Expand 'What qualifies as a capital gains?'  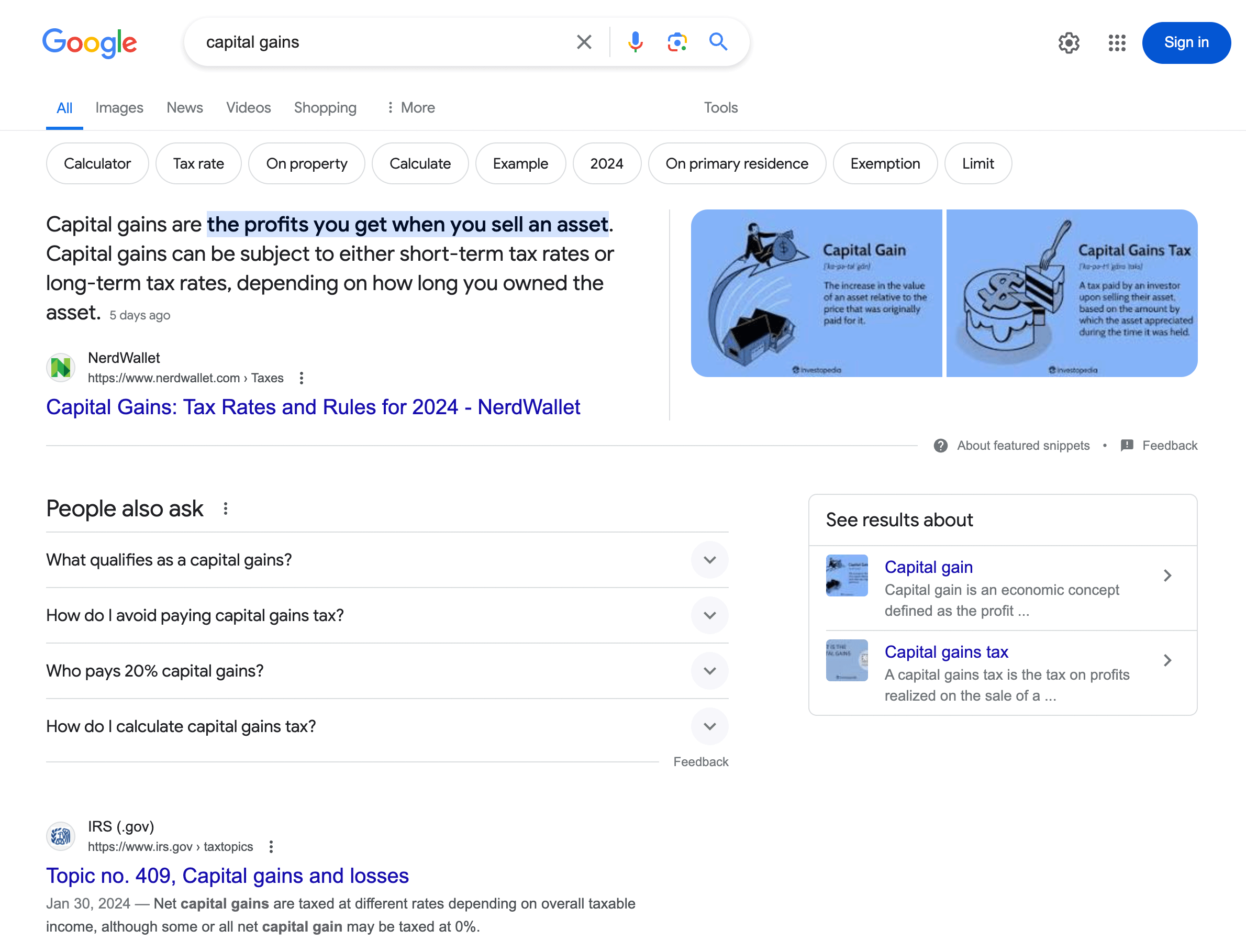pyautogui.click(x=709, y=560)
